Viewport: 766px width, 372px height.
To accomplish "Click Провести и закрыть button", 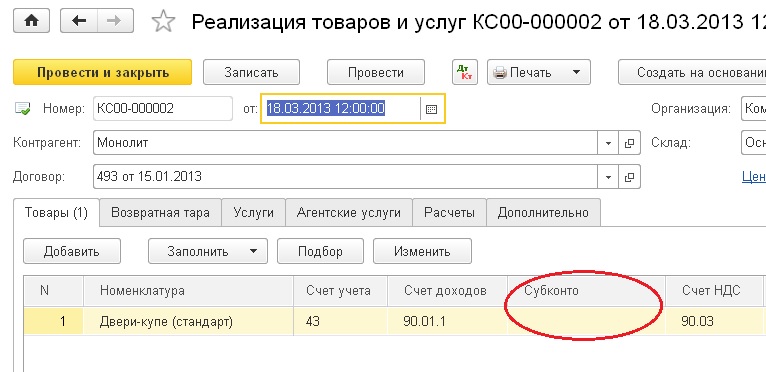I will 103,72.
